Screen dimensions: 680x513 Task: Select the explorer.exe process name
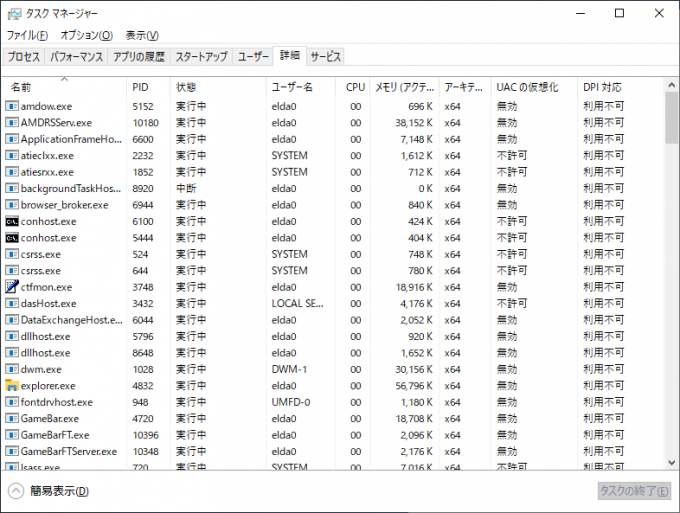click(48, 386)
